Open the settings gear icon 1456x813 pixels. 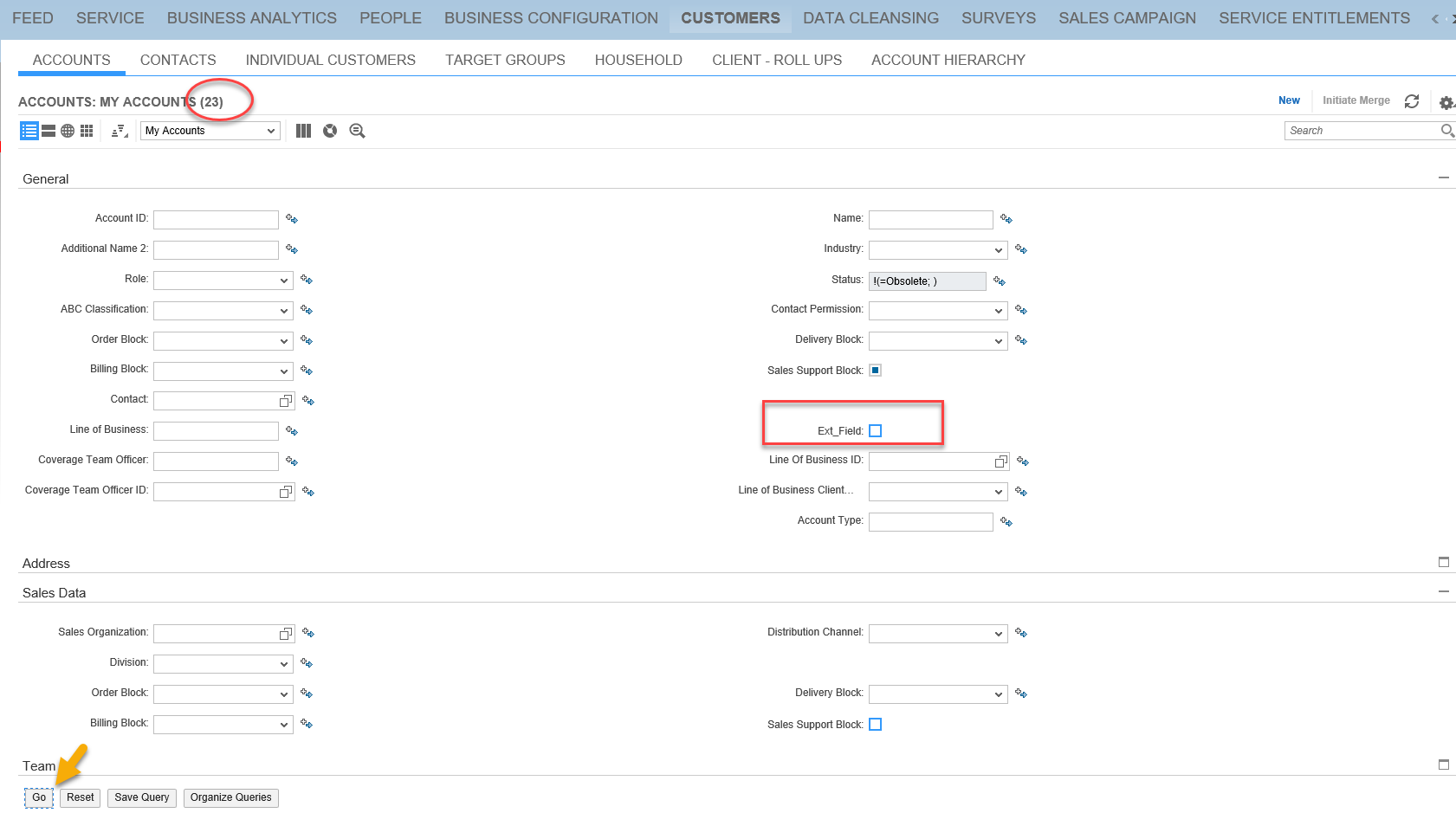(x=1446, y=102)
